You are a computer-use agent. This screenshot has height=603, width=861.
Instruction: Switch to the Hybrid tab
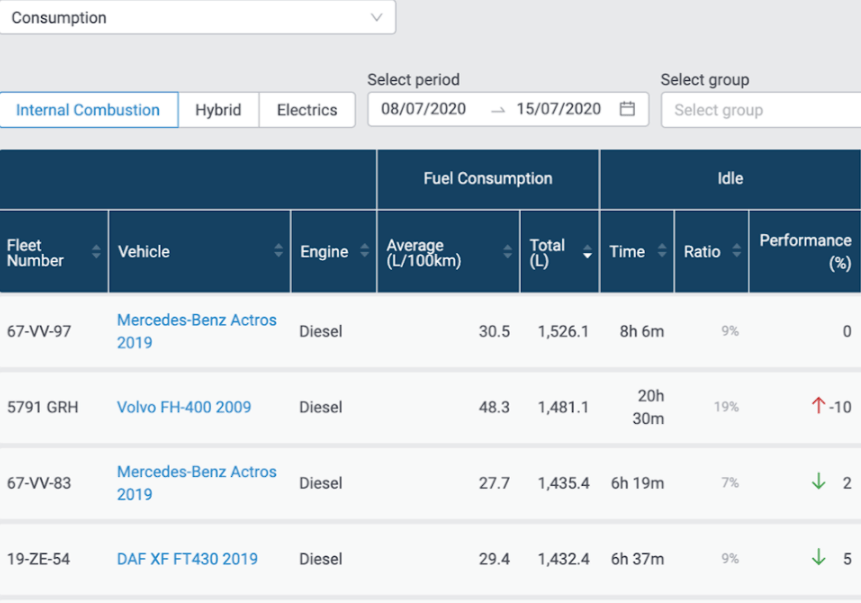pos(218,110)
